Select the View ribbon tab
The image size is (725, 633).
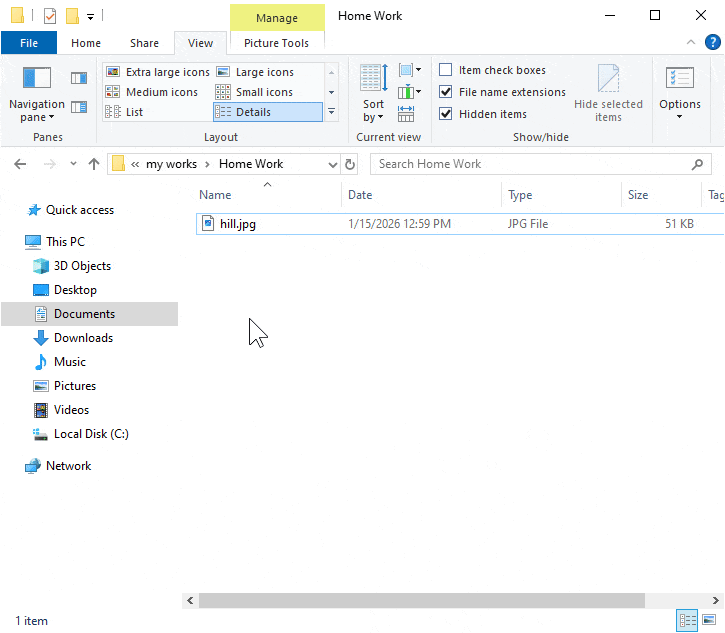[x=200, y=43]
